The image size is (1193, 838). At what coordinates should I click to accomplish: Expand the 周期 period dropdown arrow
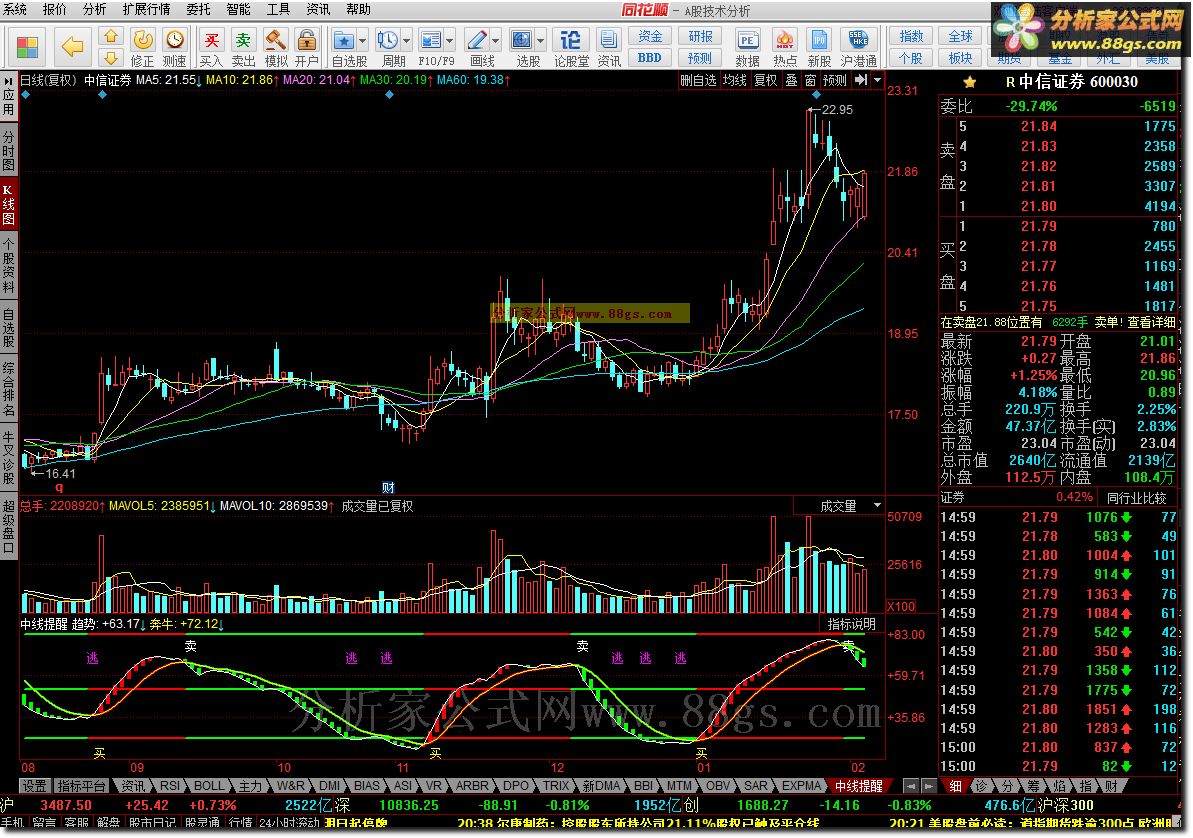[407, 40]
